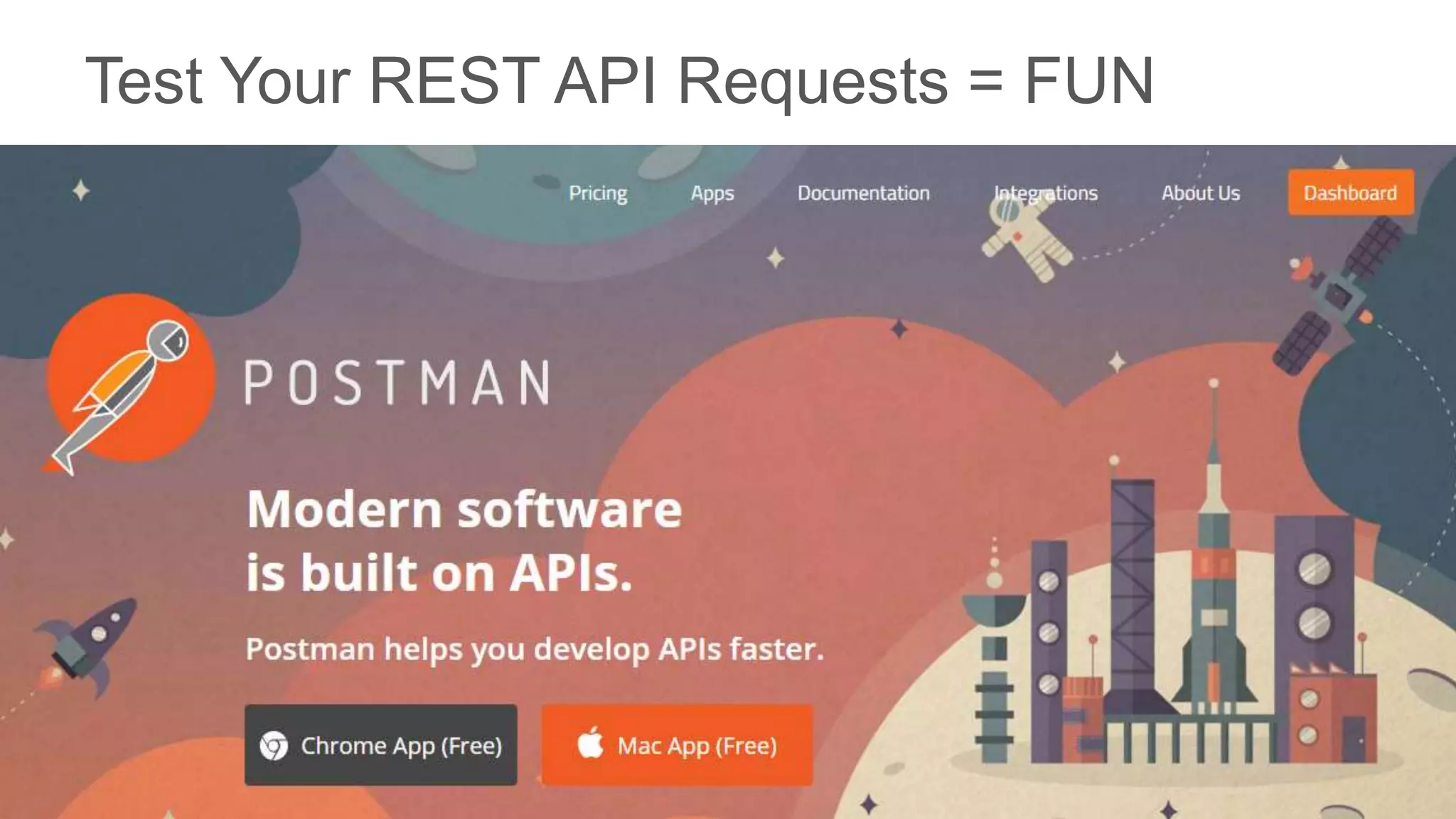Click the Apple icon in Mac button
The height and width of the screenshot is (819, 1456).
click(x=590, y=744)
